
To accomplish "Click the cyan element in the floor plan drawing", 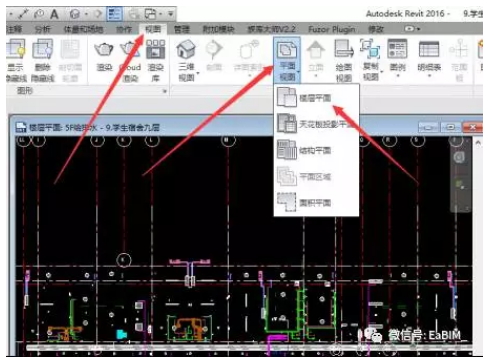I will [121, 334].
